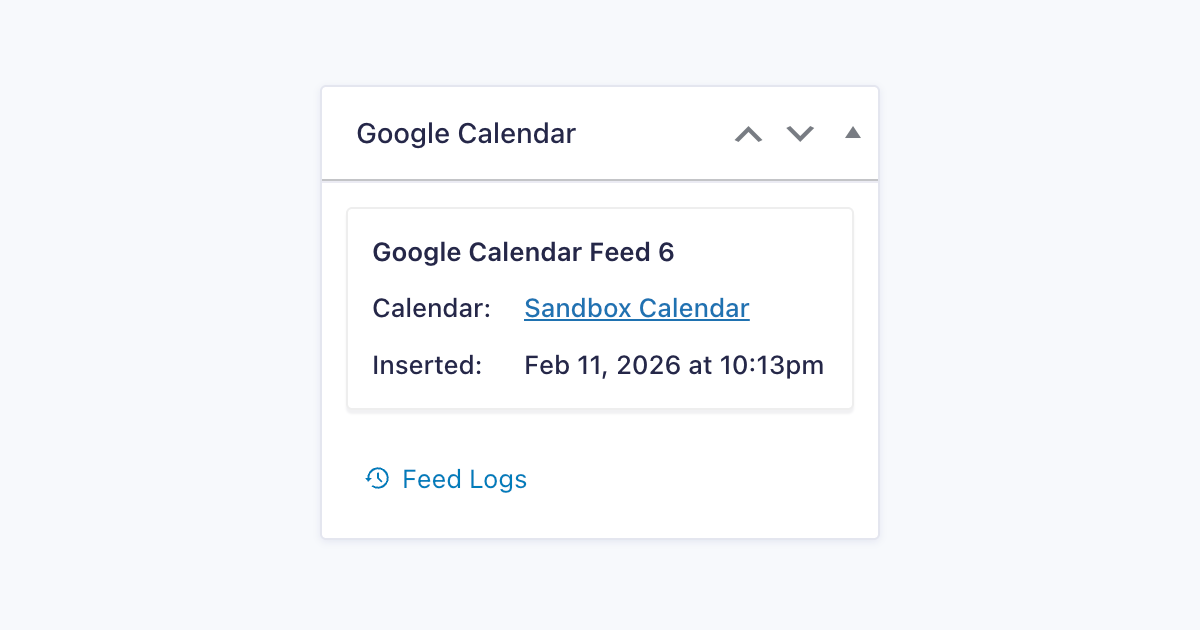The height and width of the screenshot is (630, 1200).
Task: Click the history clock icon beside Feed Logs
Action: click(377, 479)
